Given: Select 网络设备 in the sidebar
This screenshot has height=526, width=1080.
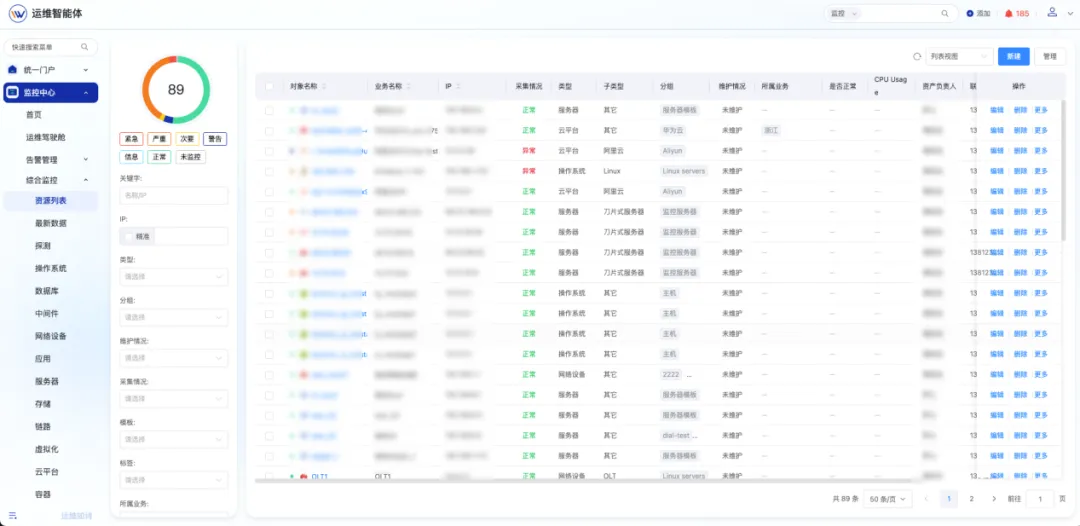Looking at the screenshot, I should [51, 336].
